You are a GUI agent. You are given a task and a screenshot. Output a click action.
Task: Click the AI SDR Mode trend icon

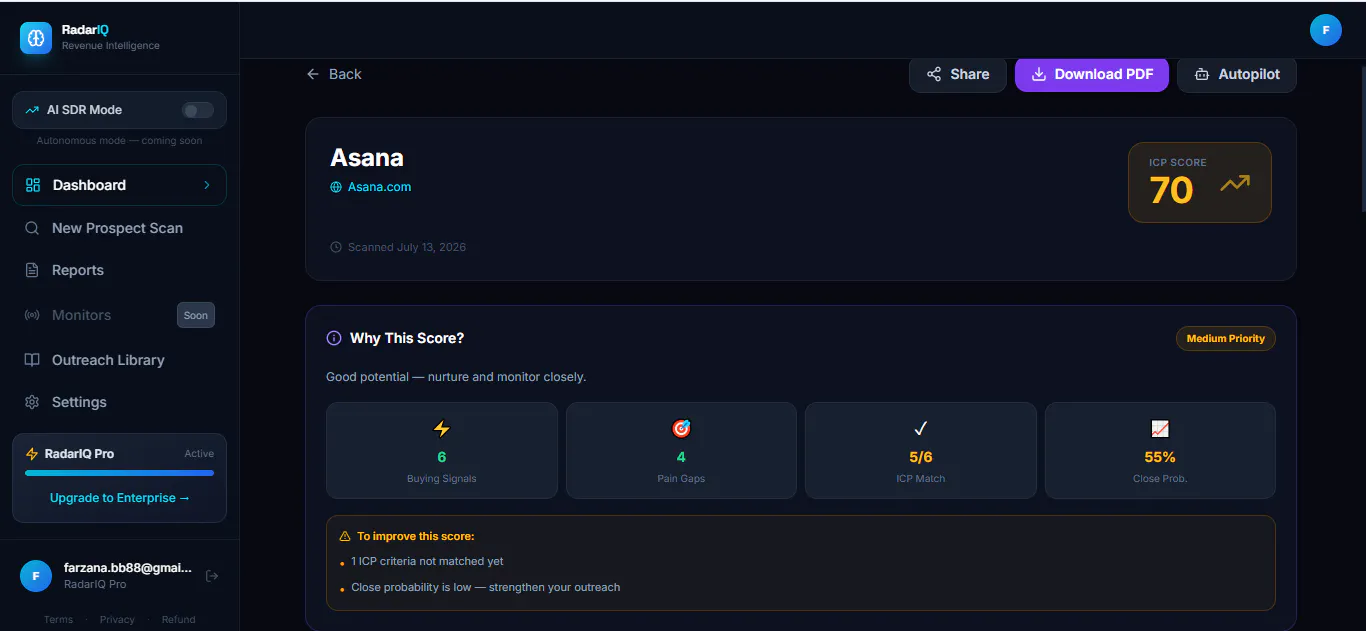click(33, 110)
